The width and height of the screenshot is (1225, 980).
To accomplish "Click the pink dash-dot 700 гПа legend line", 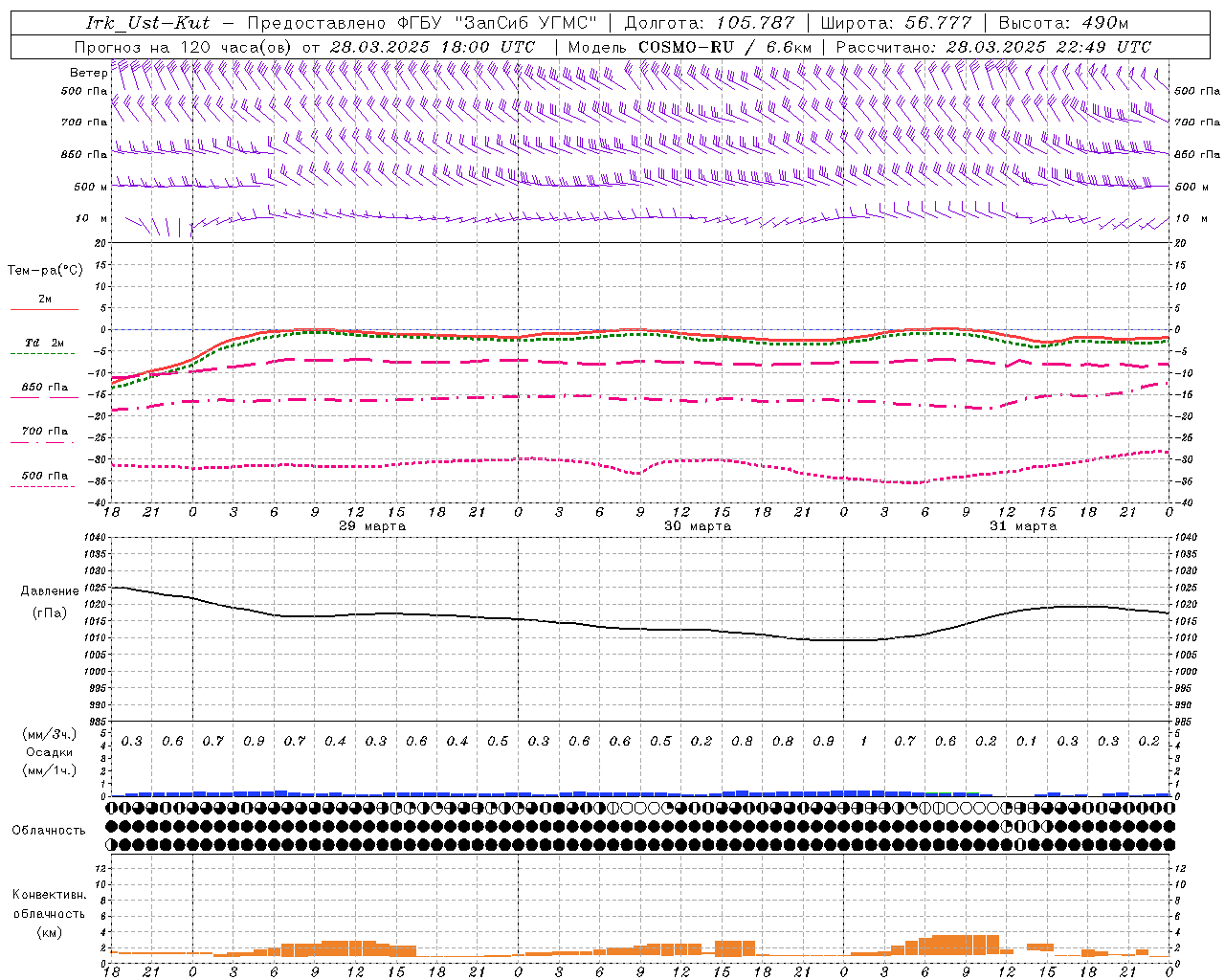I will (x=43, y=442).
